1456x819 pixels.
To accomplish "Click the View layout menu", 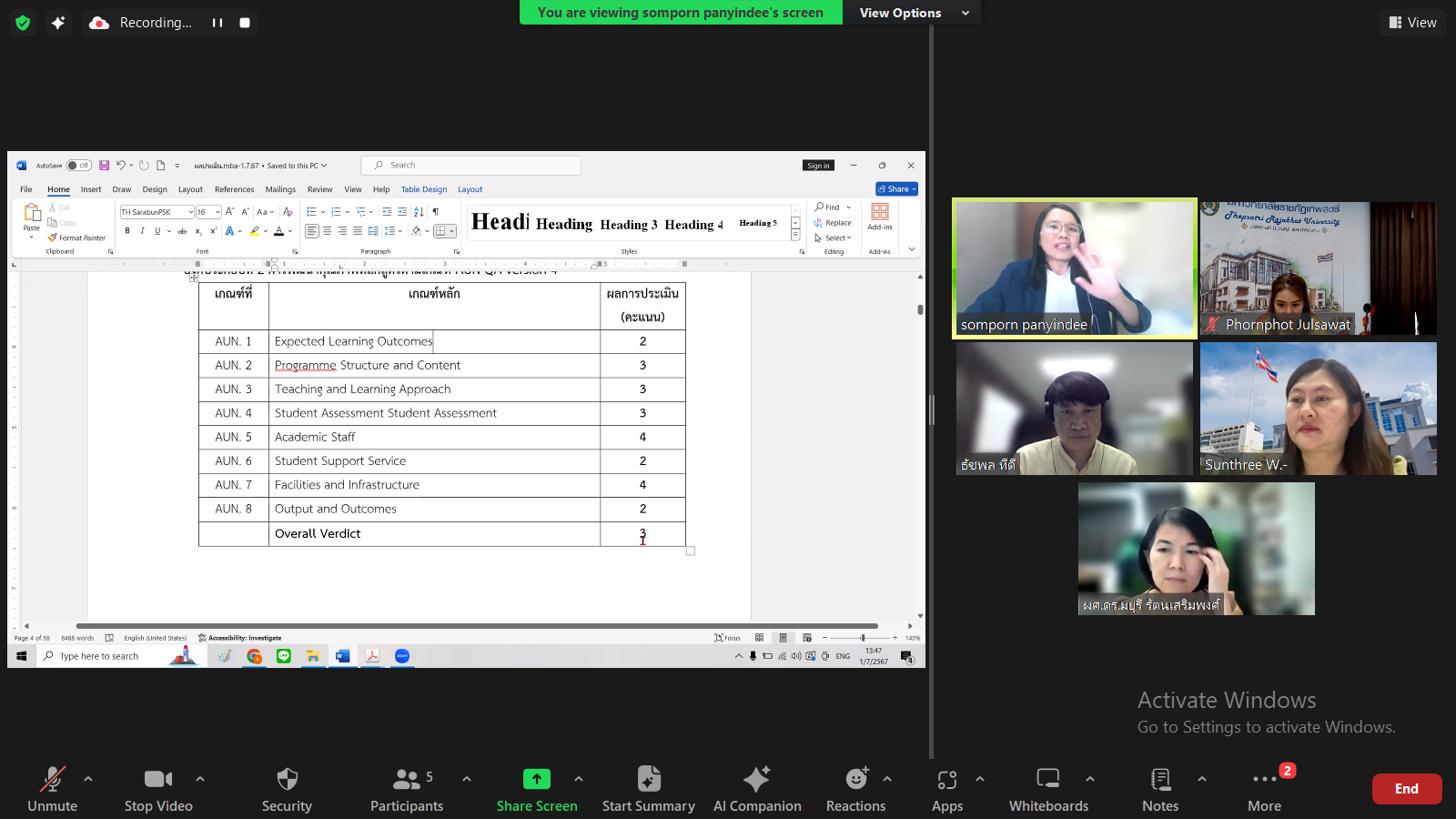I will point(1412,23).
